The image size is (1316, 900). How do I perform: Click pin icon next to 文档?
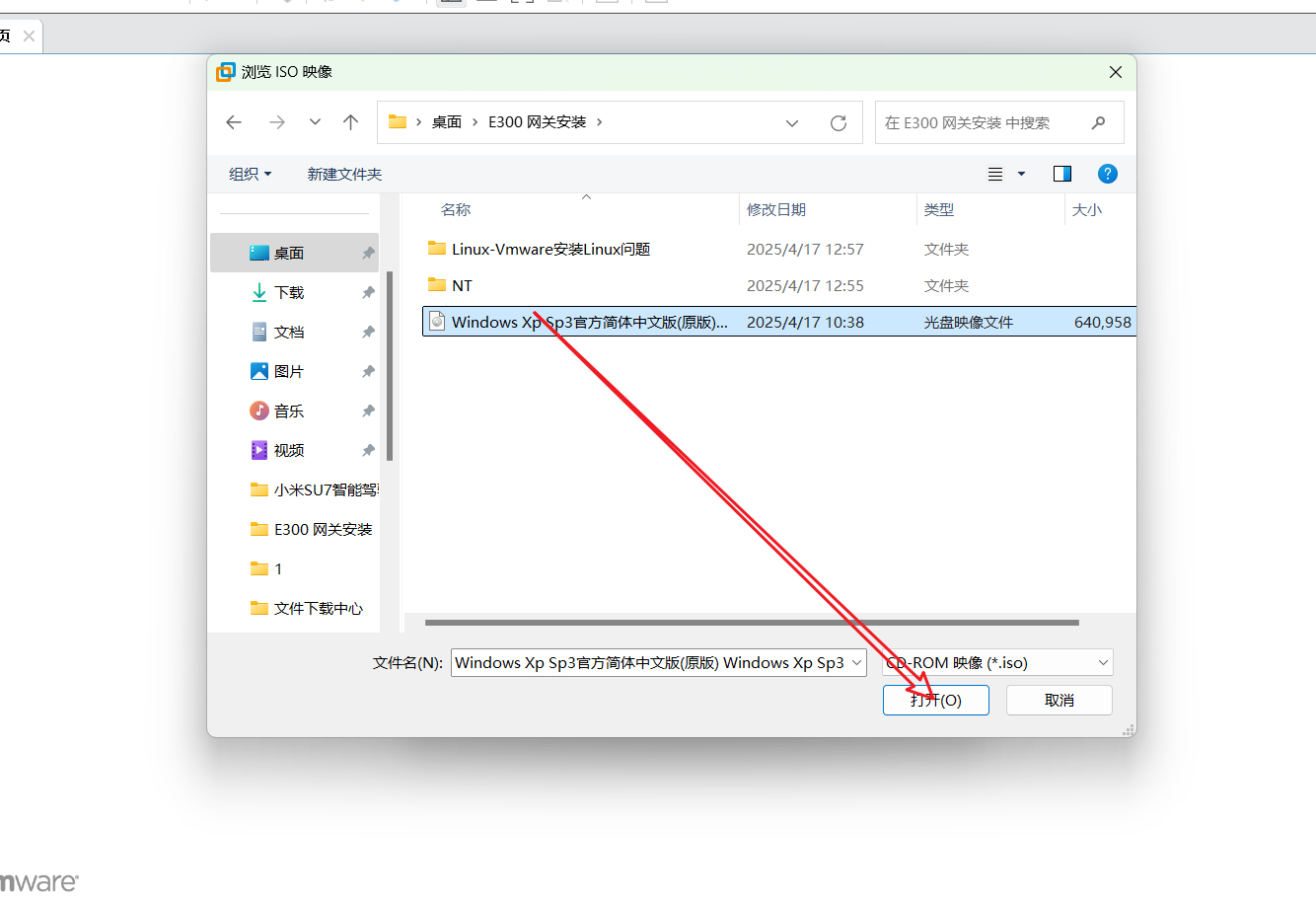click(x=368, y=332)
